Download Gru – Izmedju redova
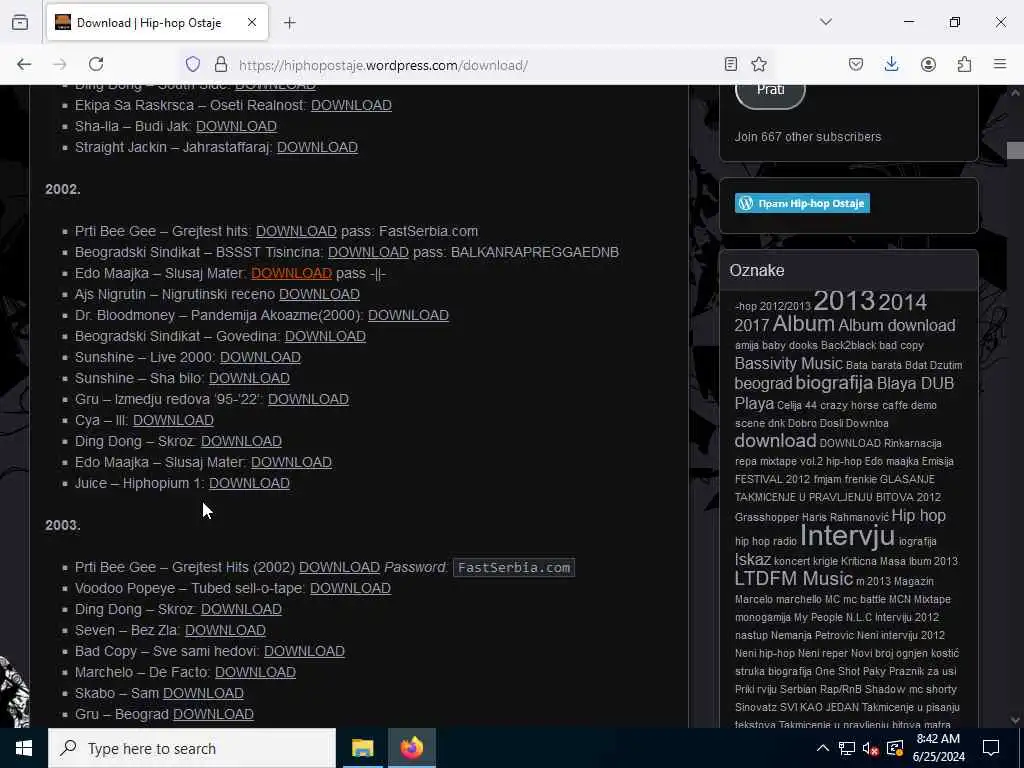Screen dimensions: 1024x768 [308, 399]
